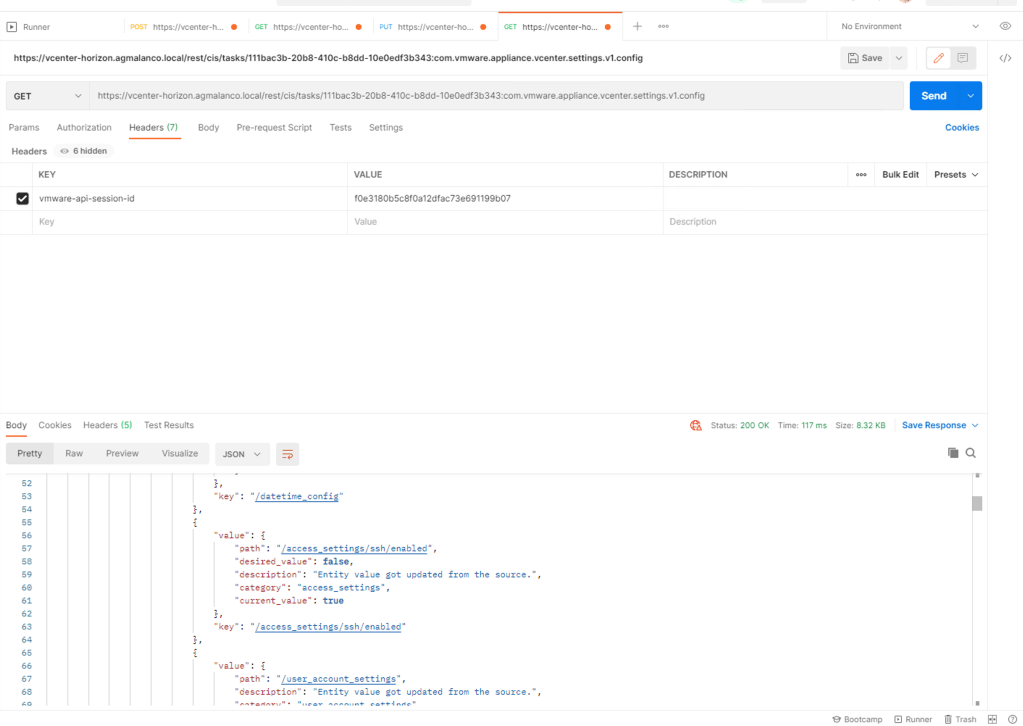This screenshot has height=726, width=1023.
Task: Click the Cookies link under Send
Action: click(x=962, y=128)
